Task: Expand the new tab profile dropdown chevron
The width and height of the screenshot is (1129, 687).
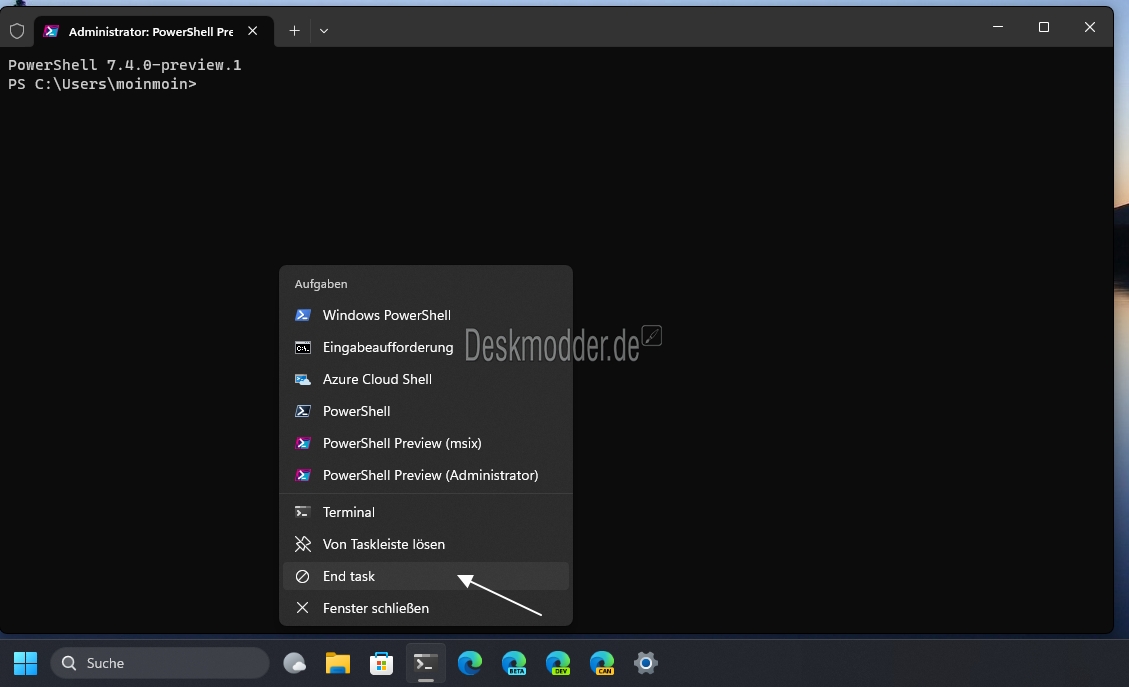Action: click(x=324, y=31)
